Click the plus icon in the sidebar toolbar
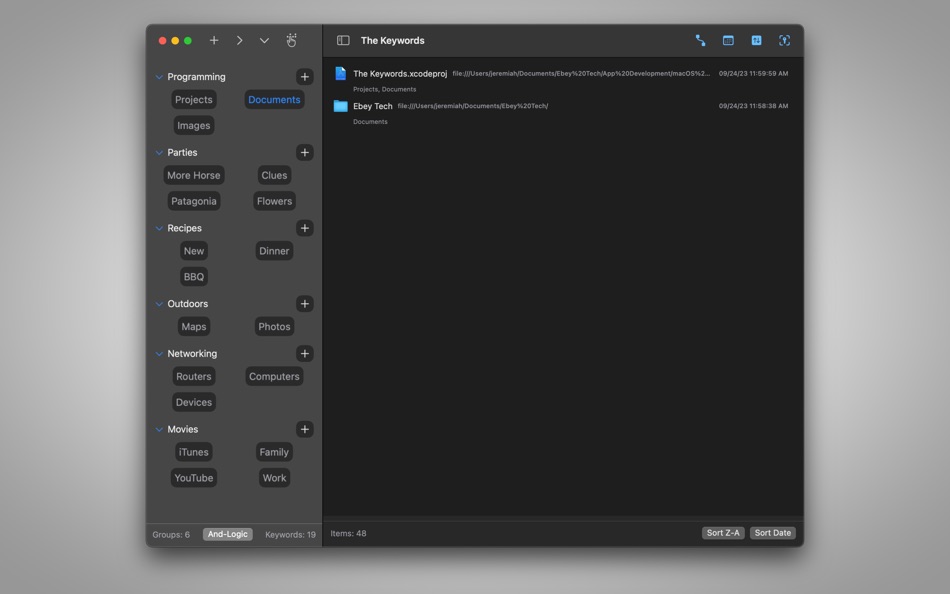950x594 pixels. [x=214, y=40]
